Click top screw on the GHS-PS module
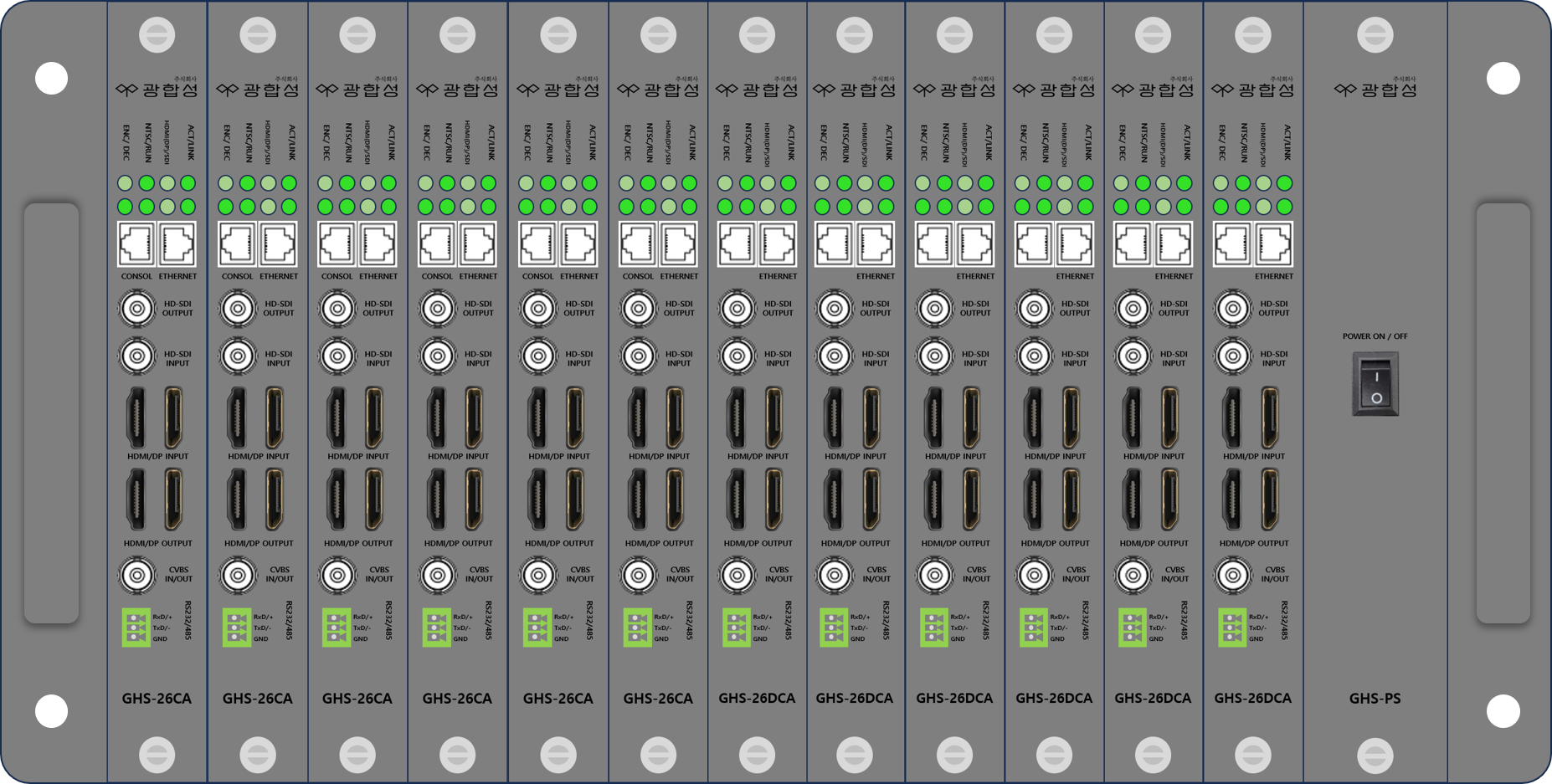 coord(1375,35)
